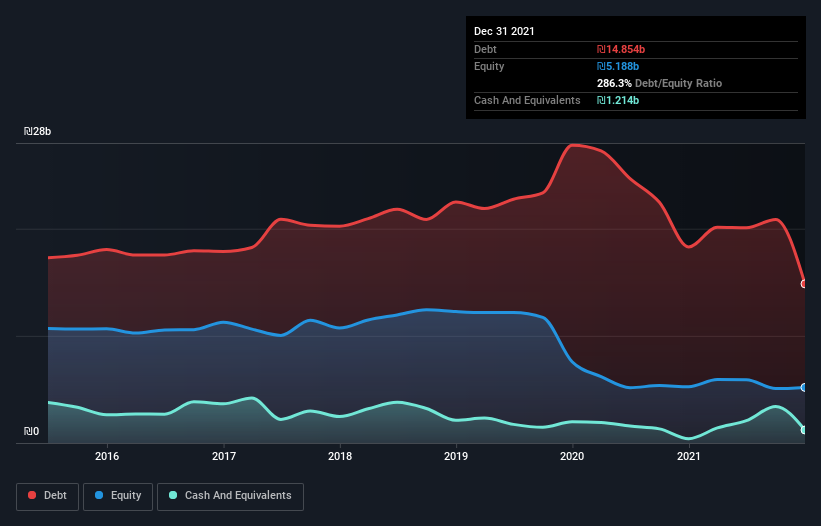Click the 2018 x-axis label

click(340, 456)
